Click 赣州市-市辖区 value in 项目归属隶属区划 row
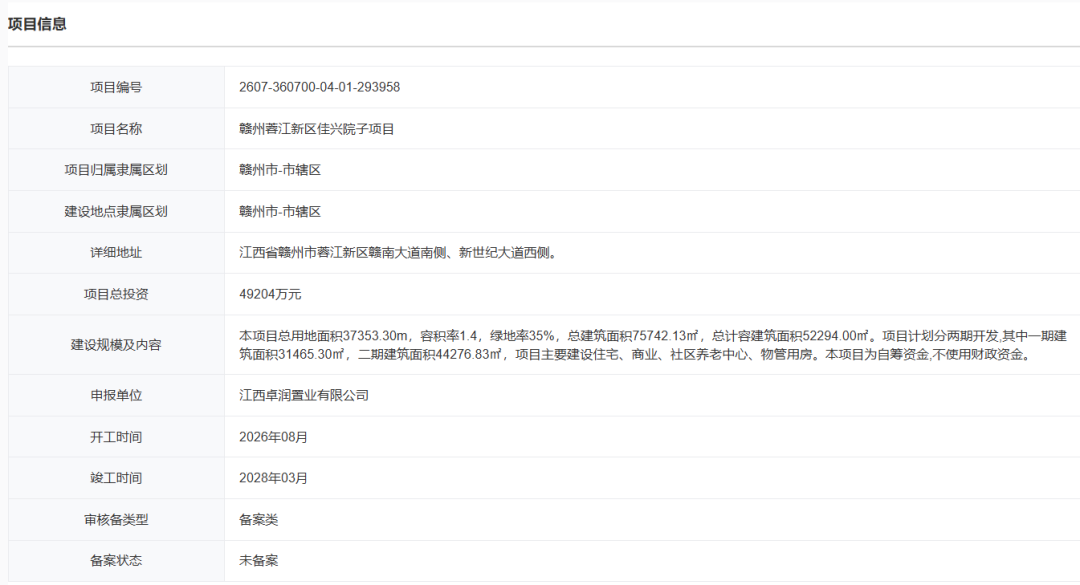1080x585 pixels. coord(280,170)
